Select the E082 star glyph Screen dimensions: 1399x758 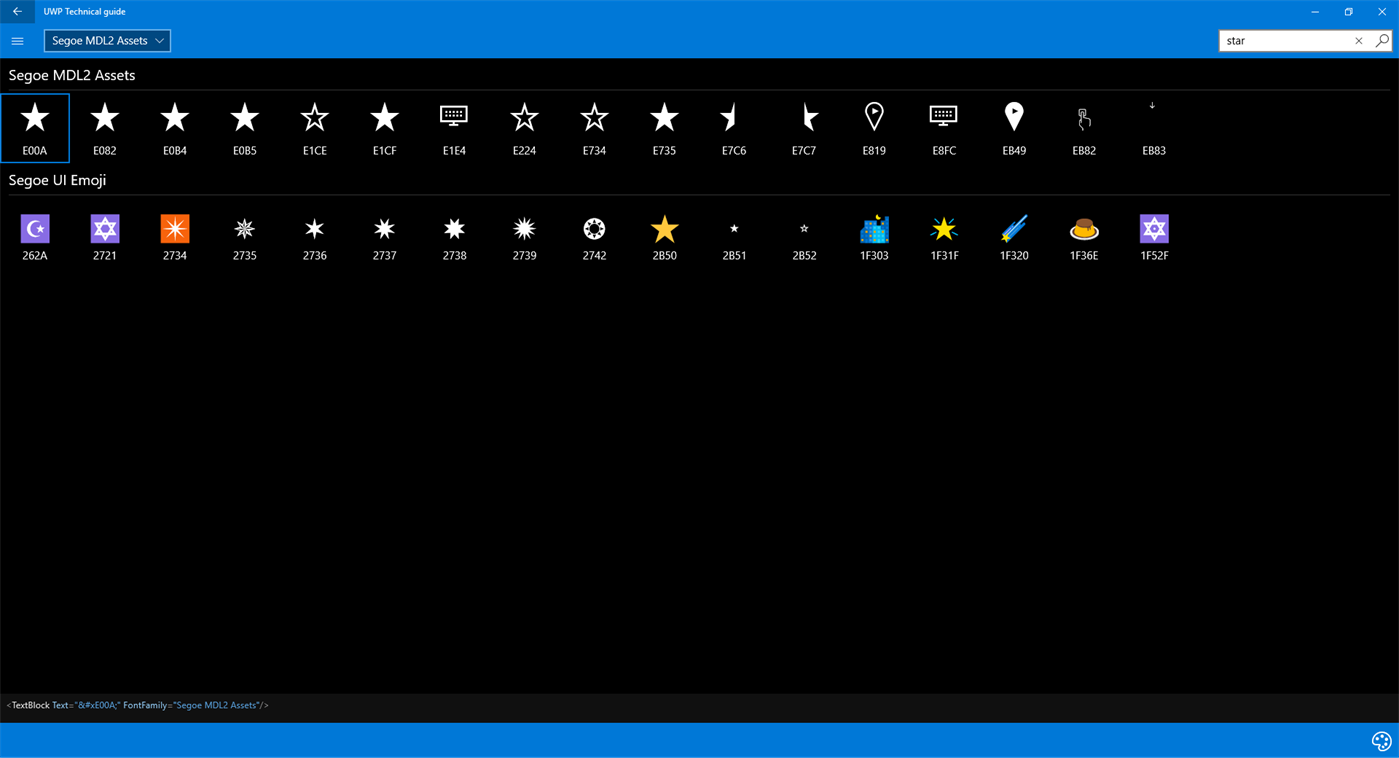click(105, 128)
